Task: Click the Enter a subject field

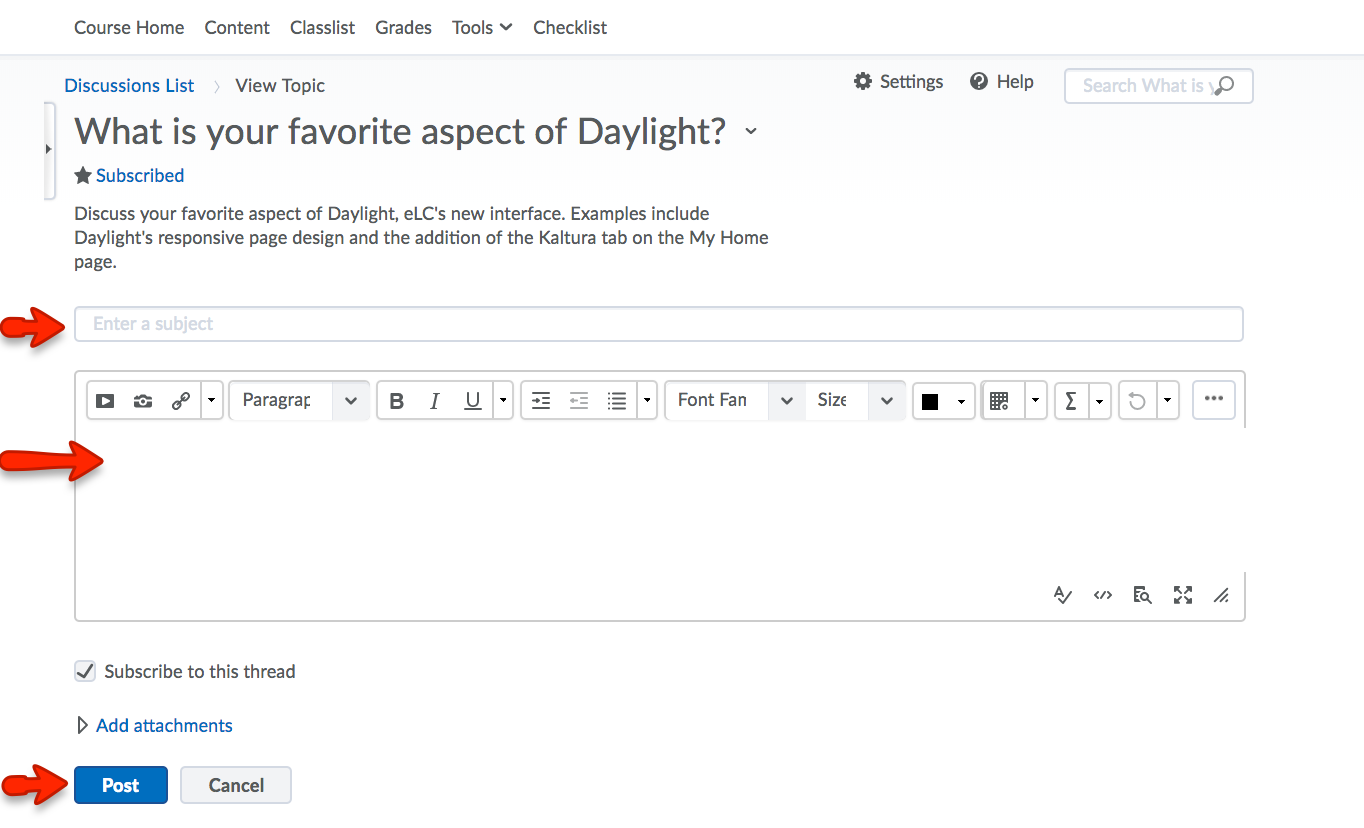Action: 658,324
